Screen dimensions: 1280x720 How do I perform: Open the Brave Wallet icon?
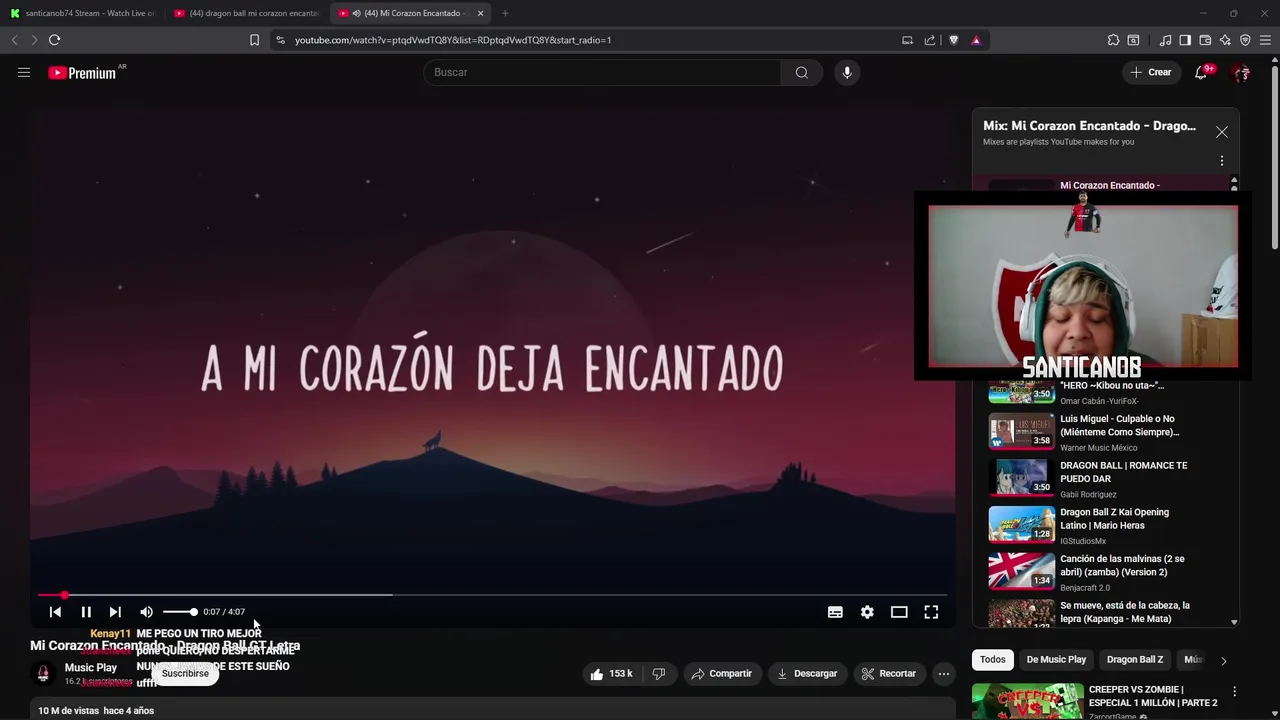(1205, 40)
